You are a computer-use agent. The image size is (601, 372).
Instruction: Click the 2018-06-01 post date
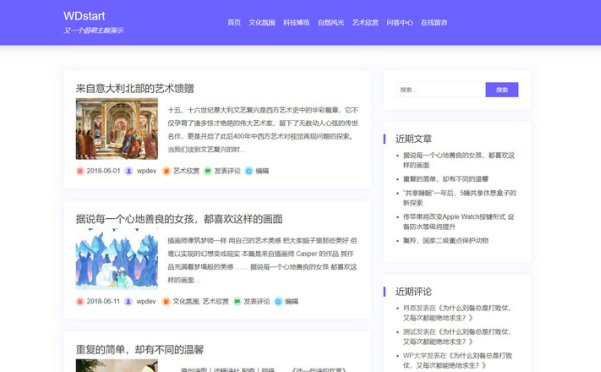coord(103,171)
